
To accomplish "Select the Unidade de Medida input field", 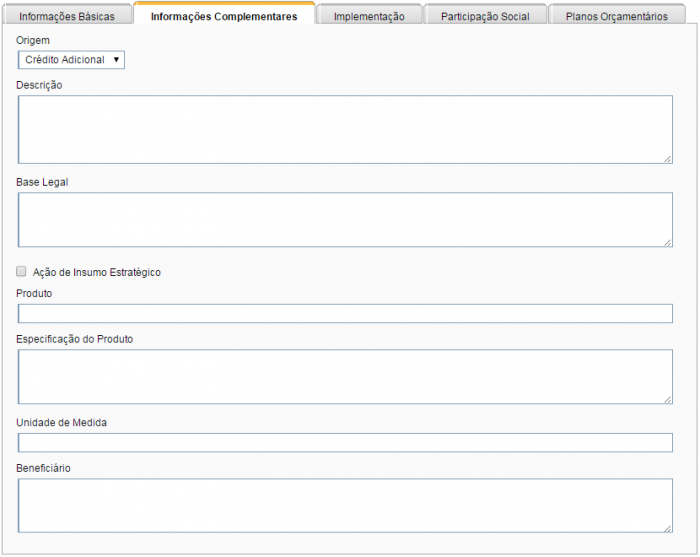I will point(345,443).
